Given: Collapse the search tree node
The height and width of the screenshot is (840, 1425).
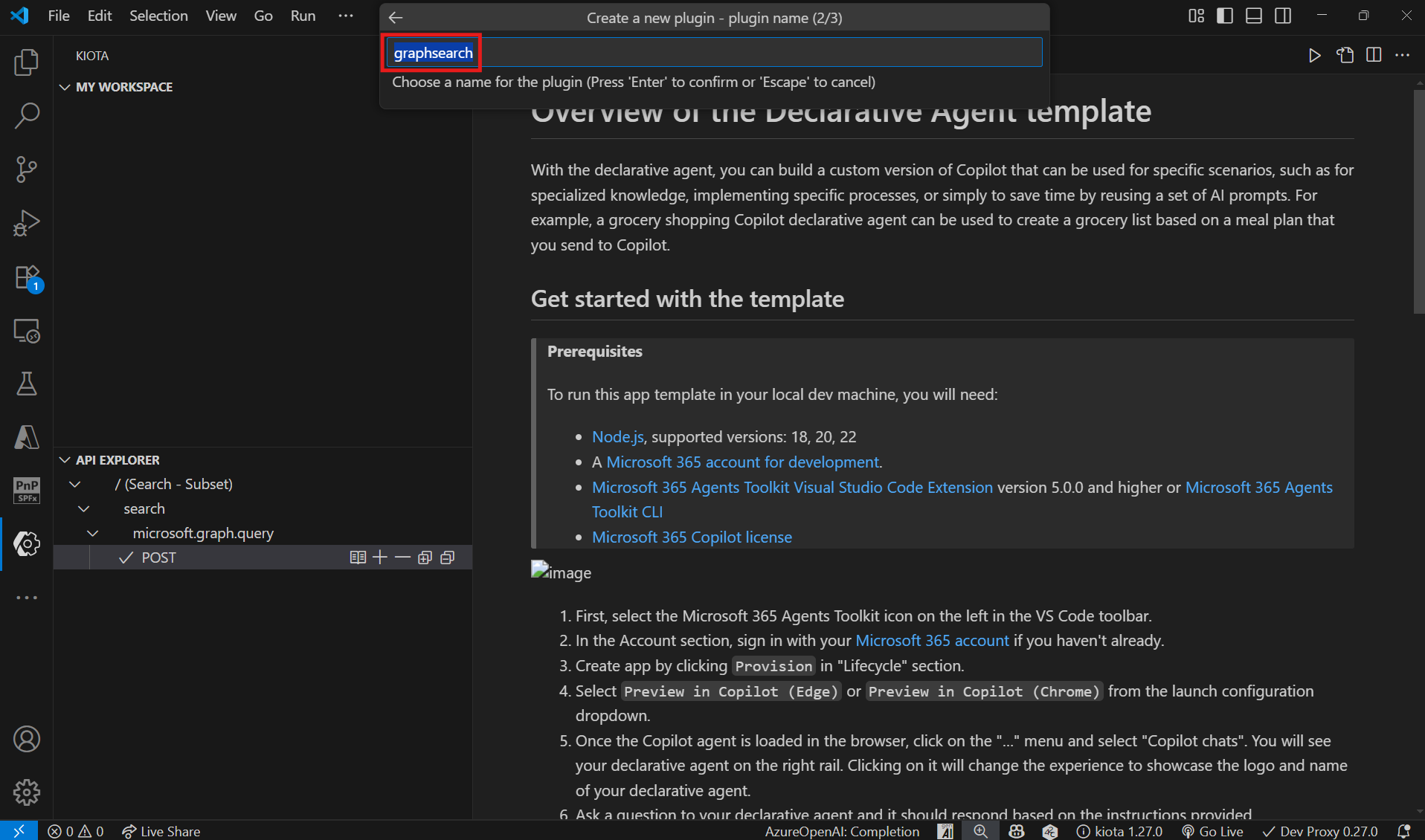Looking at the screenshot, I should (x=84, y=508).
